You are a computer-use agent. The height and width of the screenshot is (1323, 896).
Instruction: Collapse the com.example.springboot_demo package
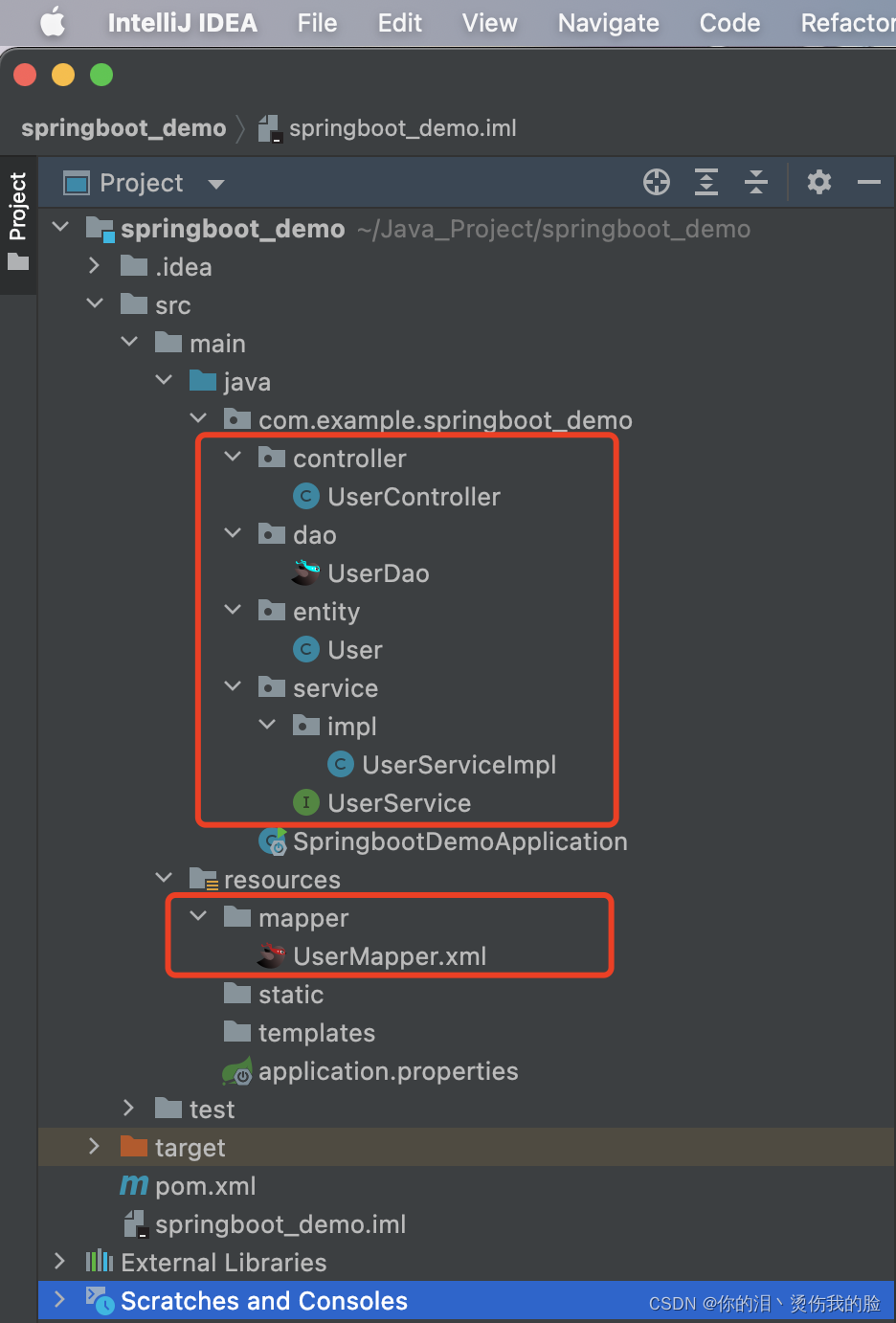click(198, 418)
